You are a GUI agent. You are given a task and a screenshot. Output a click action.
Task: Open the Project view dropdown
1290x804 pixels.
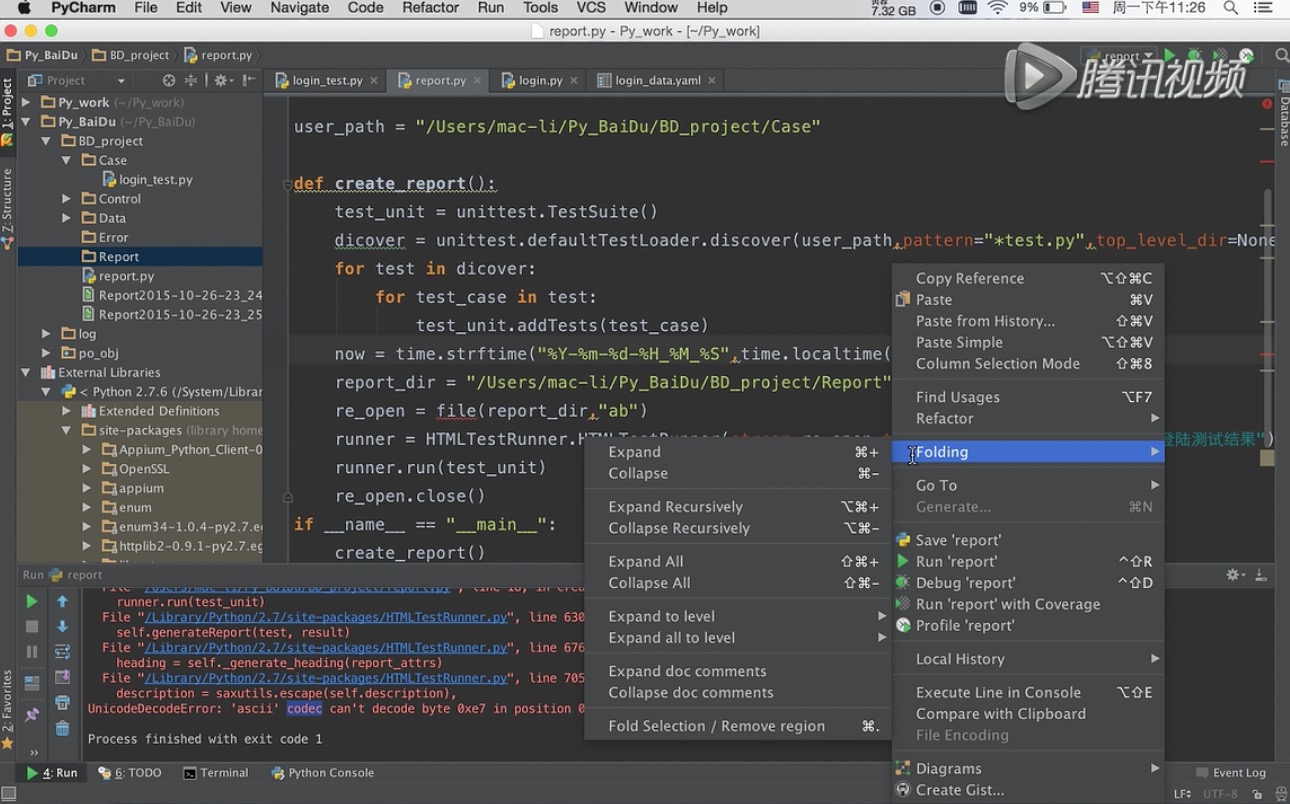(121, 80)
